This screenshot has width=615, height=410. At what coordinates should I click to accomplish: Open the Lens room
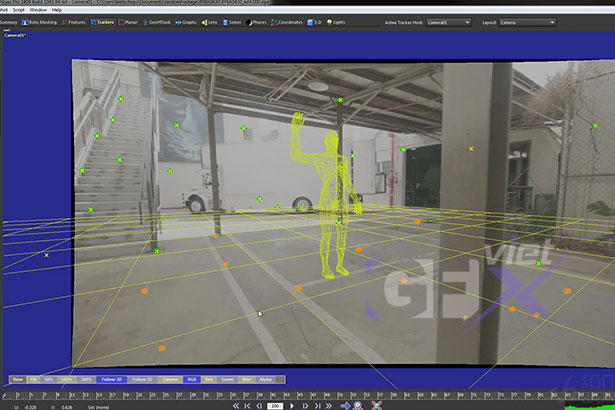[x=212, y=20]
